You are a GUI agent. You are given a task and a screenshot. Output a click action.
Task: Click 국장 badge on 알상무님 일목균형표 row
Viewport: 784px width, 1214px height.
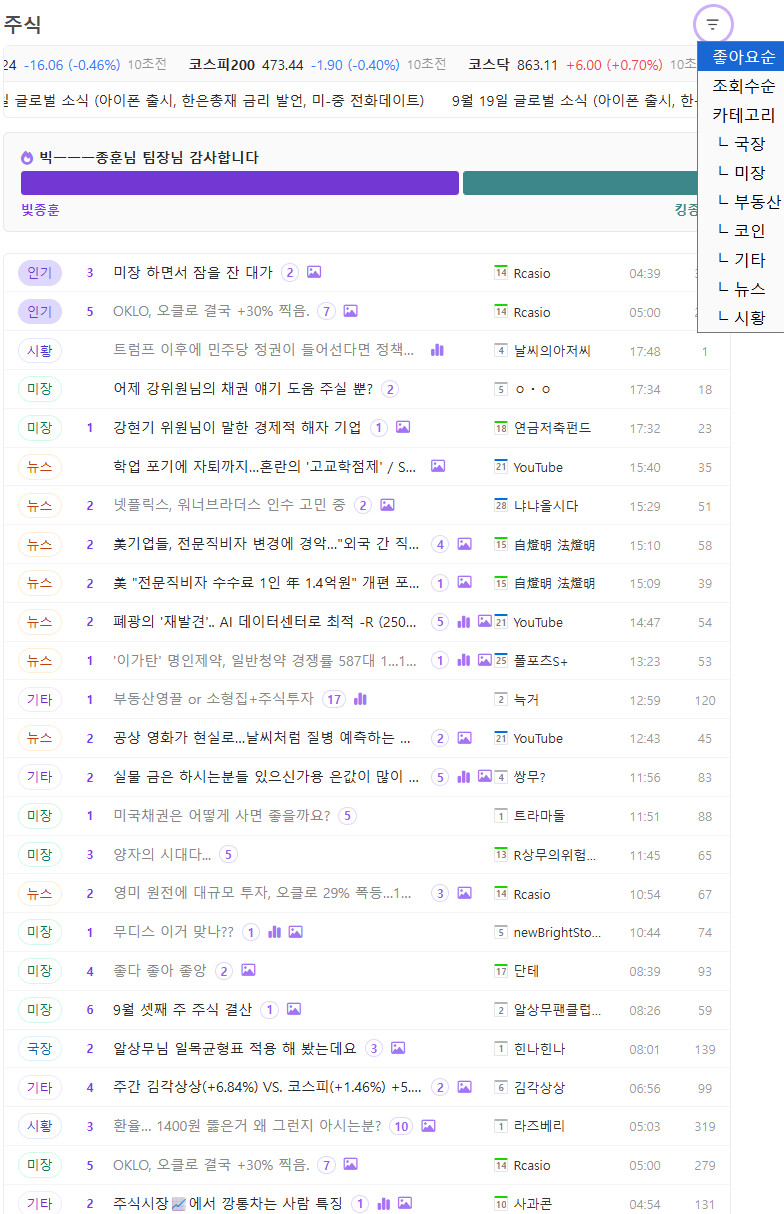40,1049
